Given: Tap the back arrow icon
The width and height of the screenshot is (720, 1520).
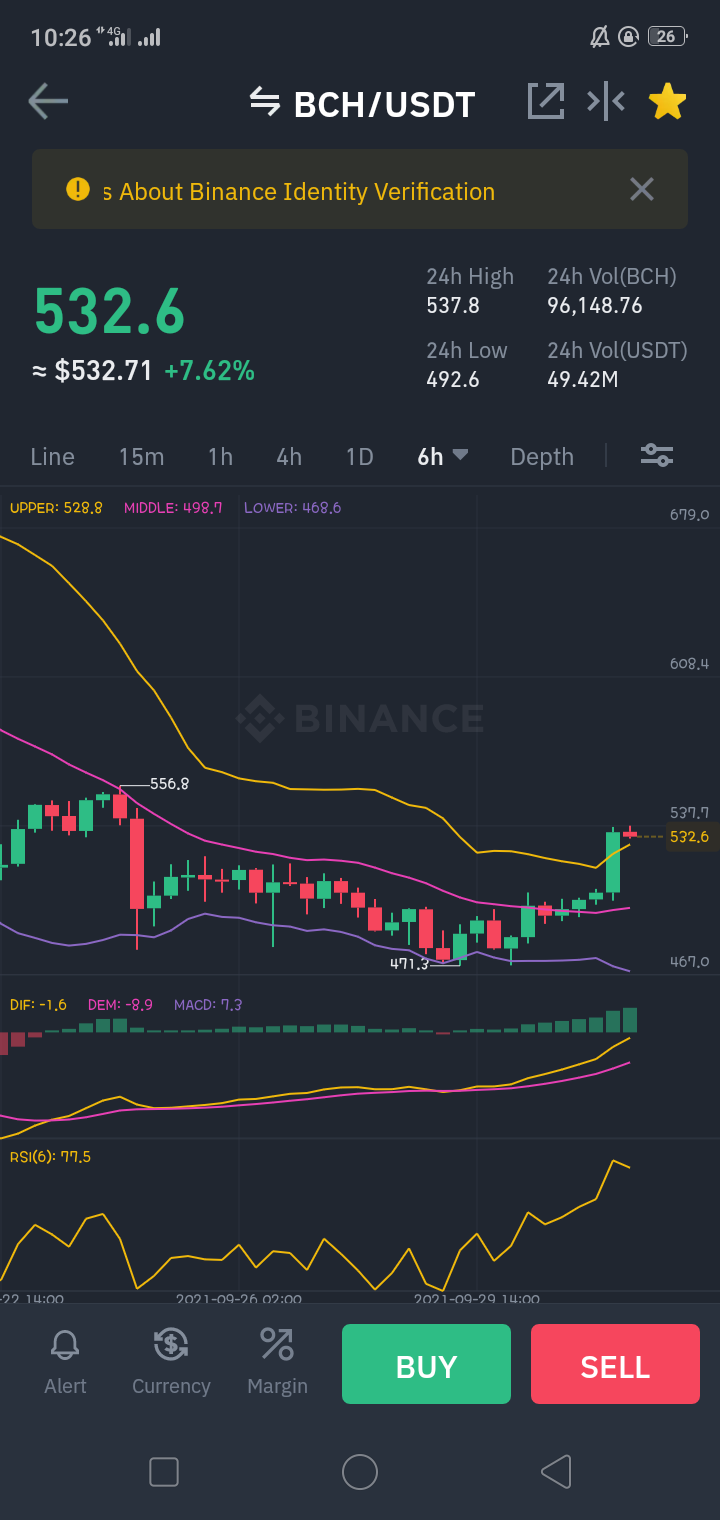Looking at the screenshot, I should coord(48,102).
